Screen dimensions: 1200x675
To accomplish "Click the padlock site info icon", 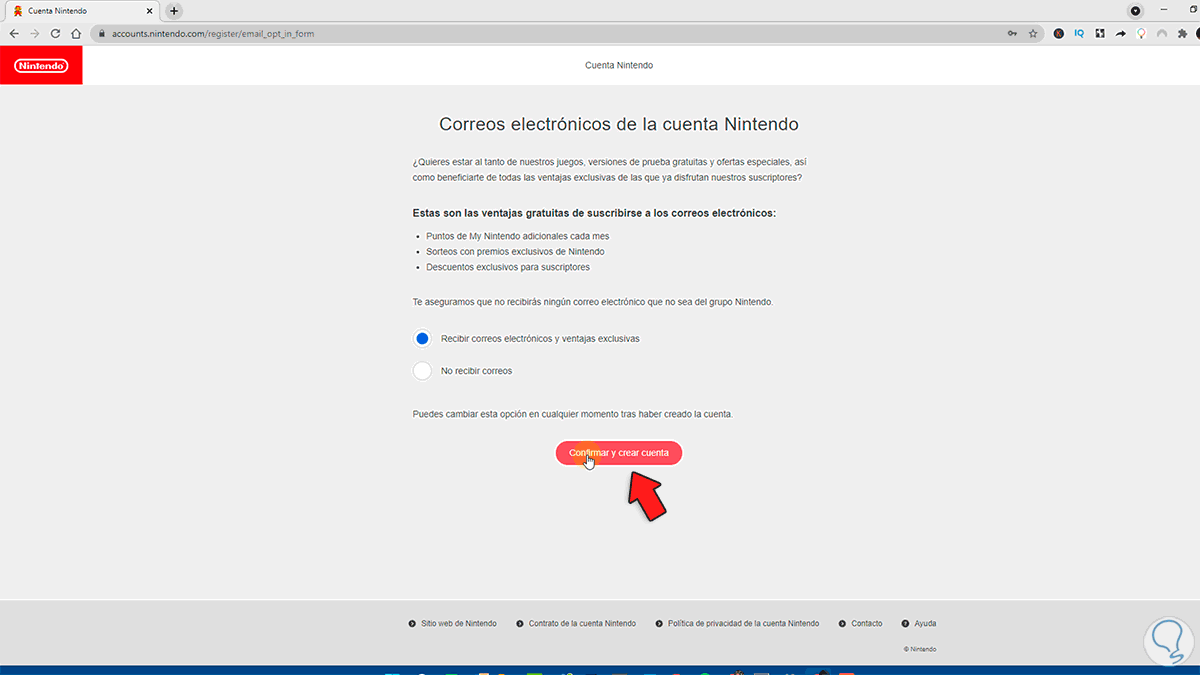I will (x=101, y=33).
